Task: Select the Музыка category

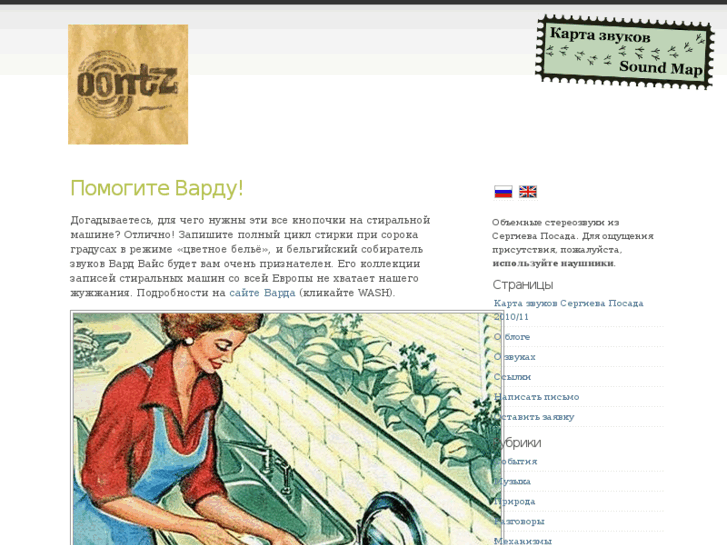Action: click(512, 481)
